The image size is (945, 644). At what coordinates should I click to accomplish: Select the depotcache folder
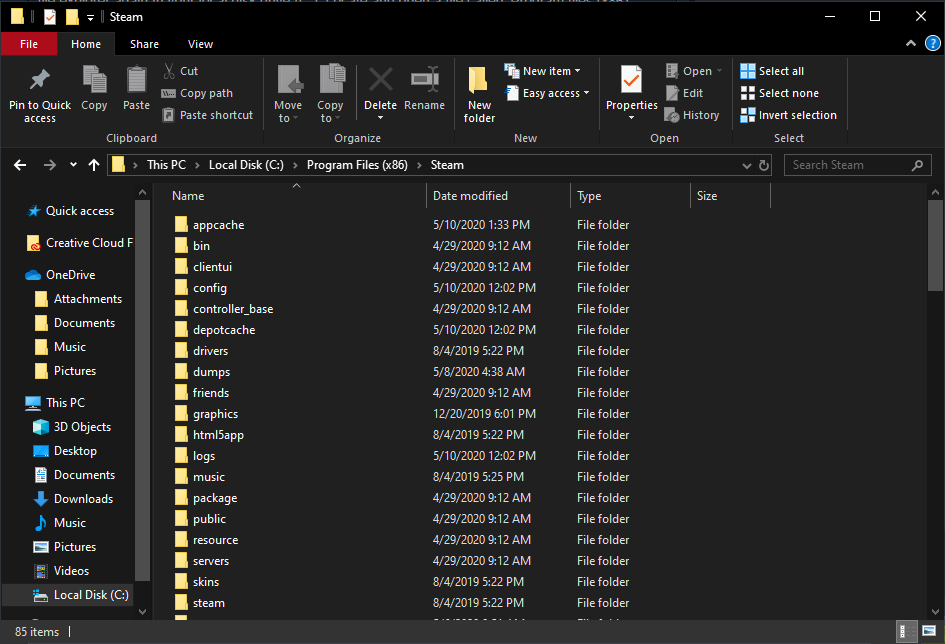[x=224, y=330]
